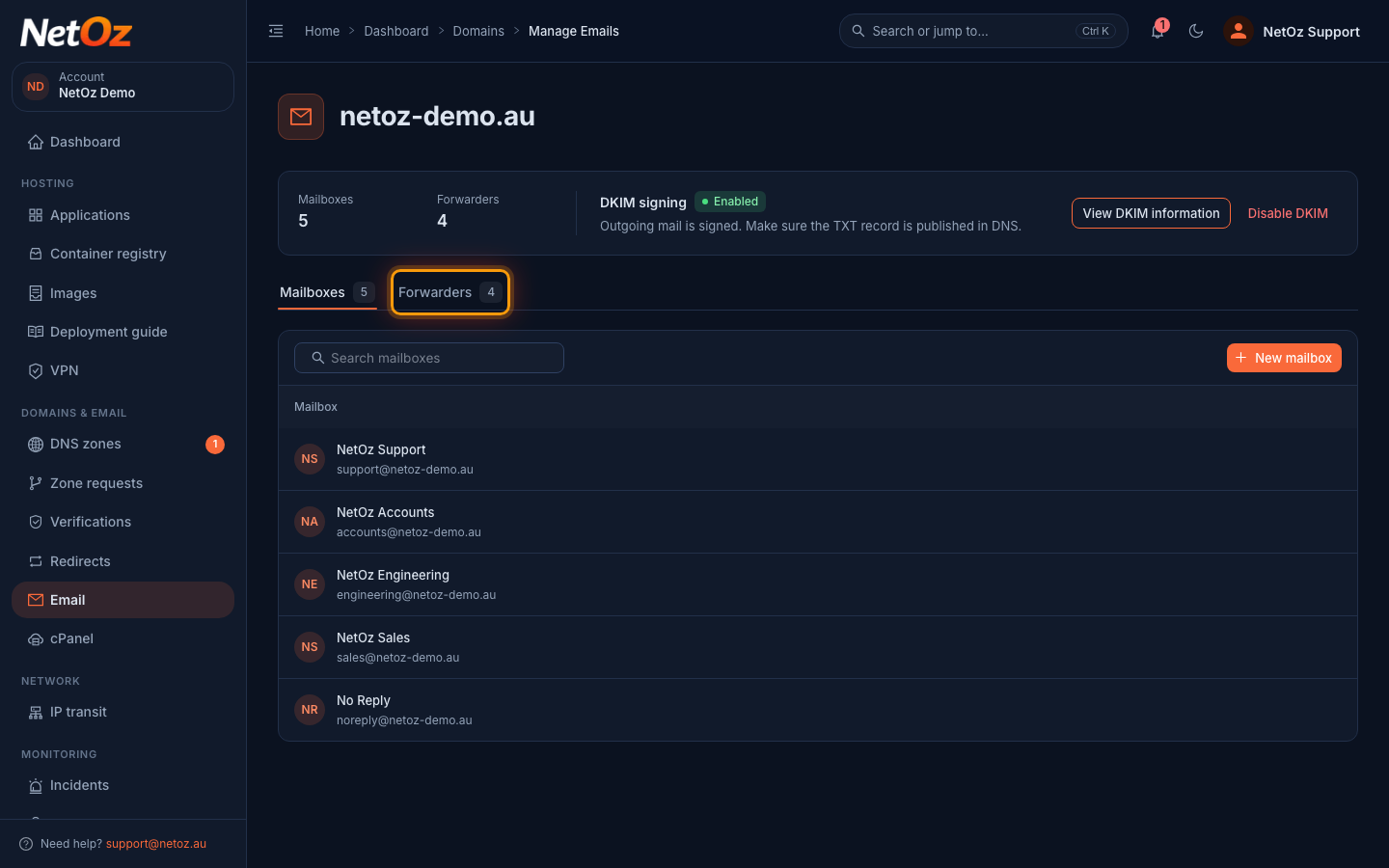Open the Deployment guide
Image resolution: width=1389 pixels, height=868 pixels.
click(123, 332)
